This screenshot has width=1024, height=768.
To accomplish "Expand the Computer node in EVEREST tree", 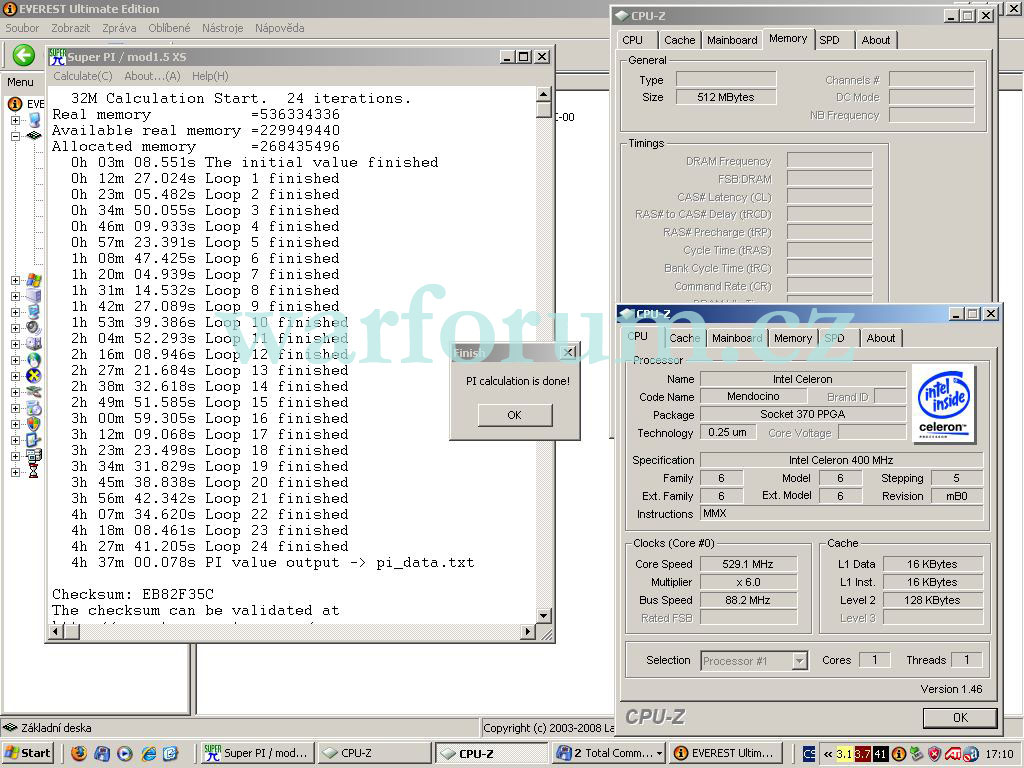I will [15, 120].
